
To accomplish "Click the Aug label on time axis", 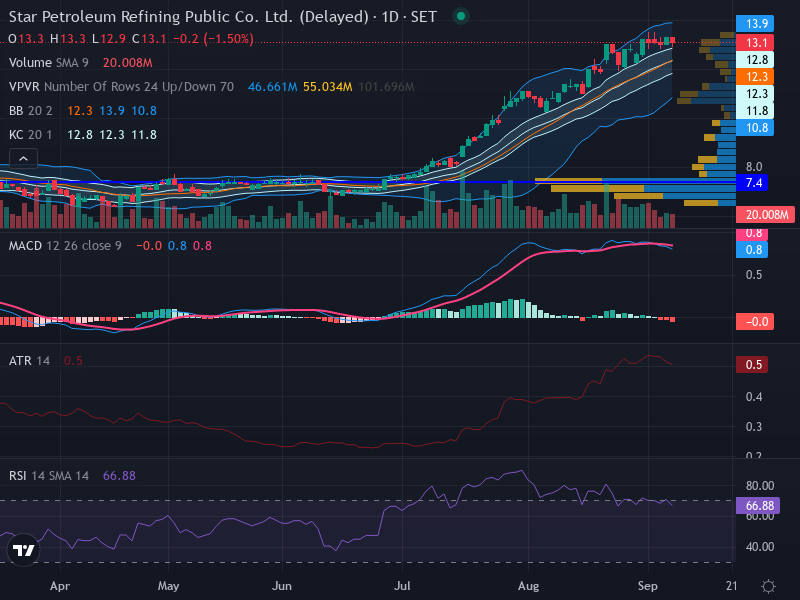I will point(528,586).
